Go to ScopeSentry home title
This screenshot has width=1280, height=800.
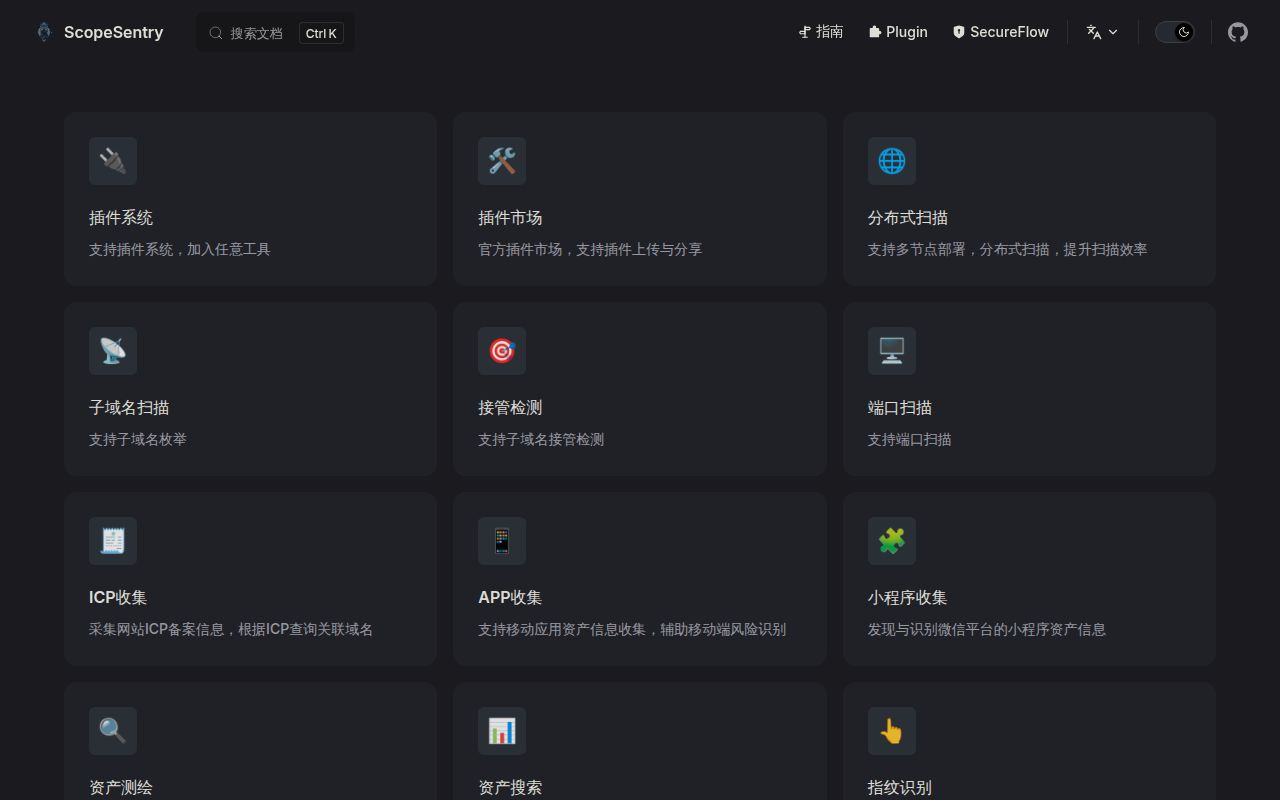113,32
